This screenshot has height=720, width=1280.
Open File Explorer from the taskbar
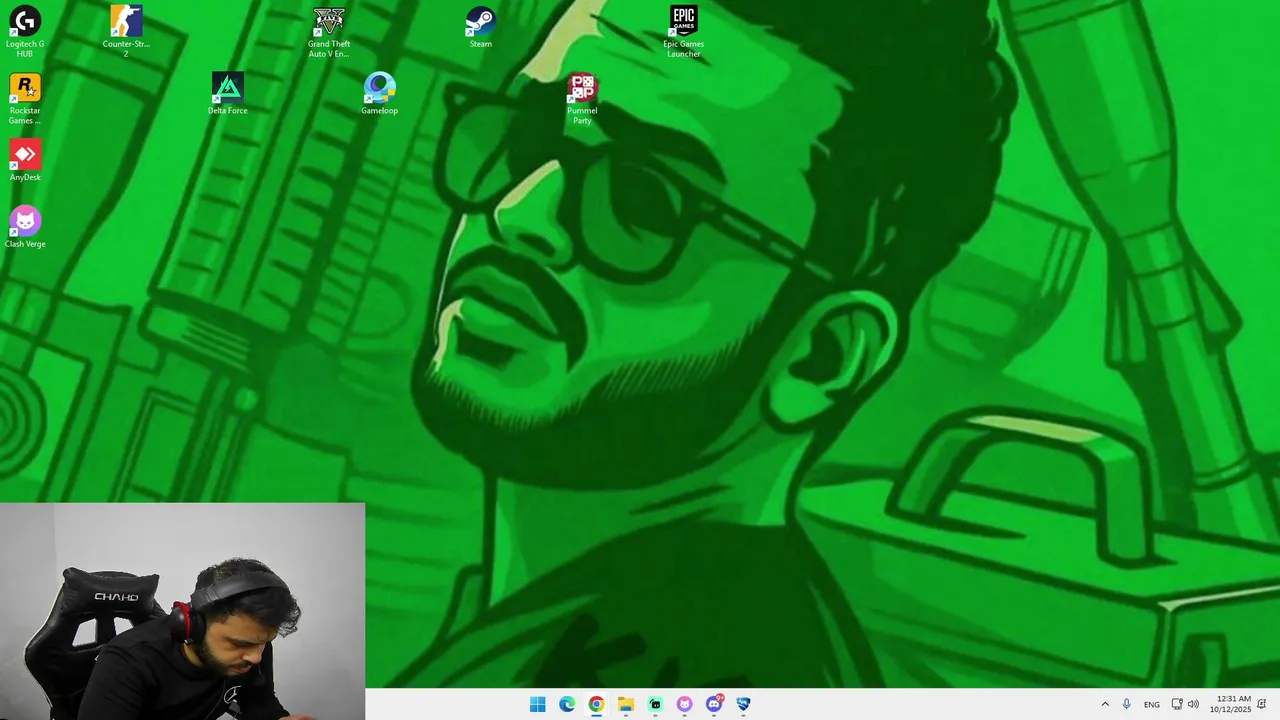point(626,704)
